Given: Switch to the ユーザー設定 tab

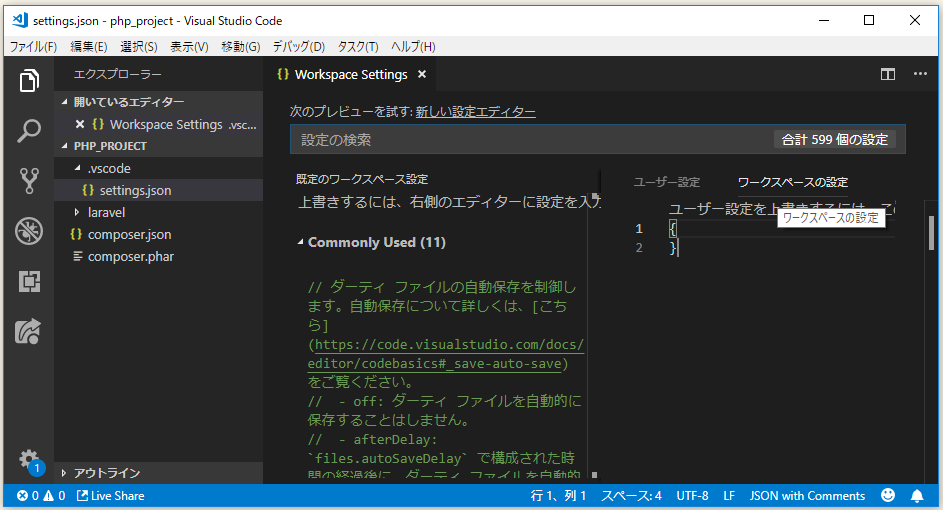Looking at the screenshot, I should (x=666, y=182).
